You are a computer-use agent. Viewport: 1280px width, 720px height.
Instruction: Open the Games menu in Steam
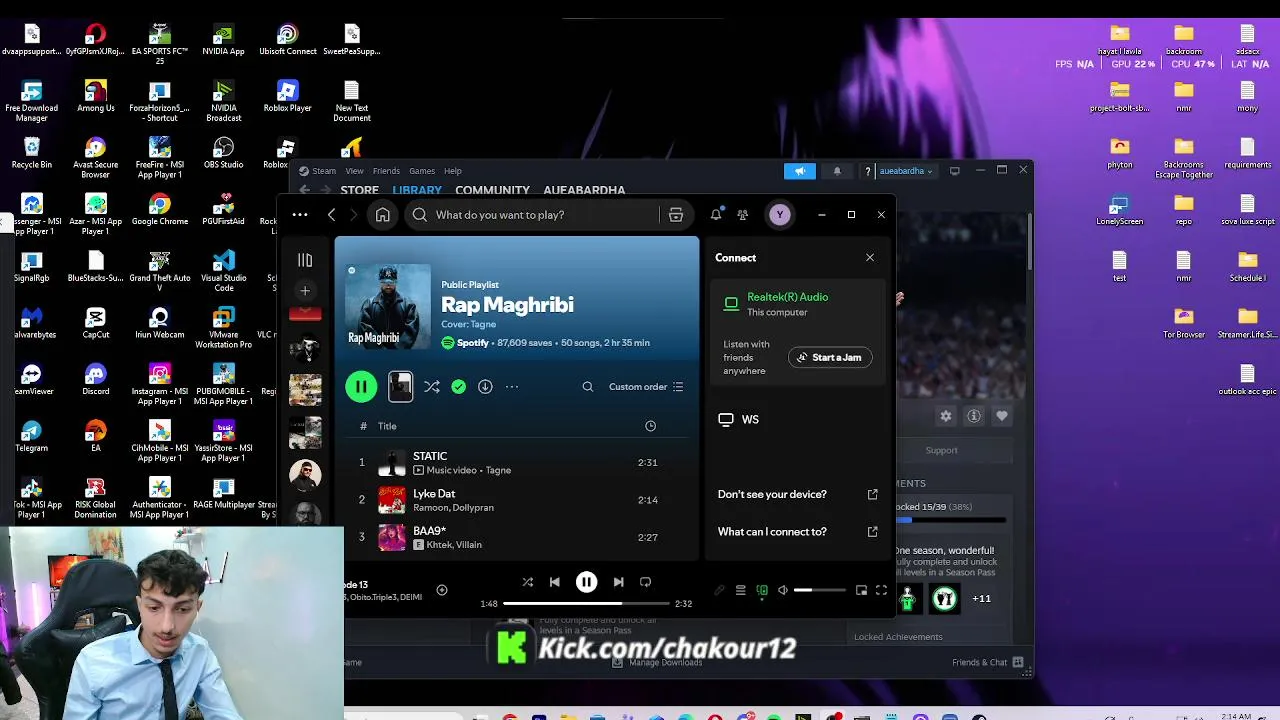(422, 171)
